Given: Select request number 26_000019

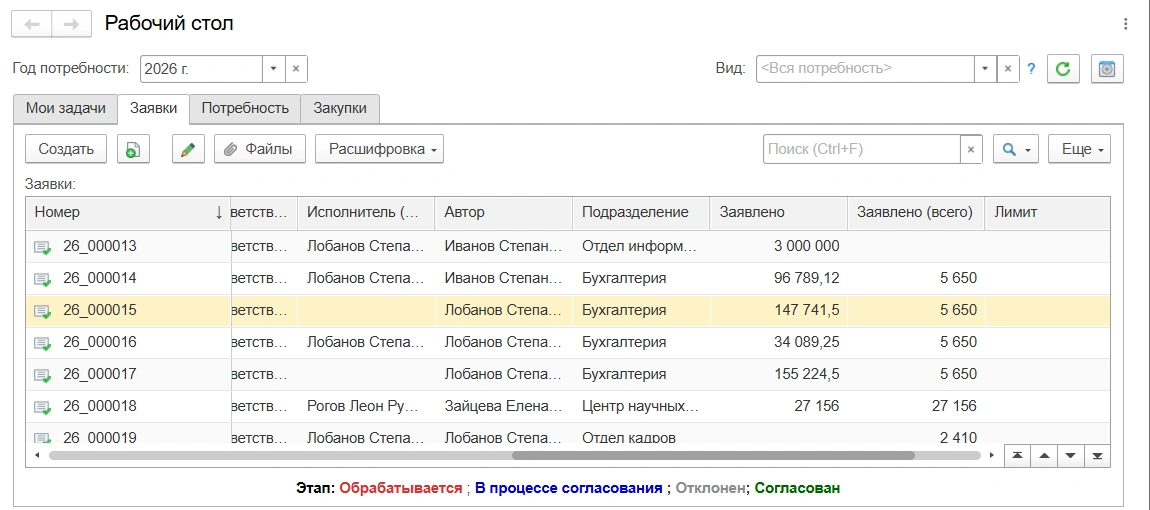Looking at the screenshot, I should (100, 437).
